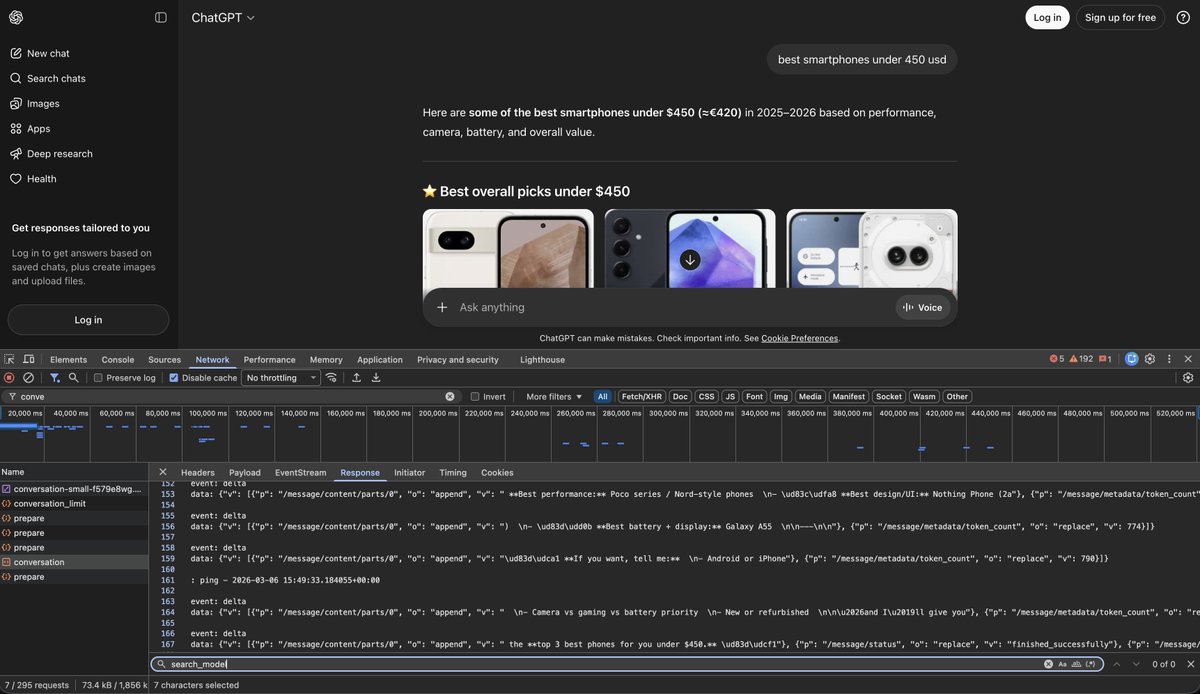Viewport: 1200px width, 694px height.
Task: Stop recording network log (red button)
Action: coord(9,377)
